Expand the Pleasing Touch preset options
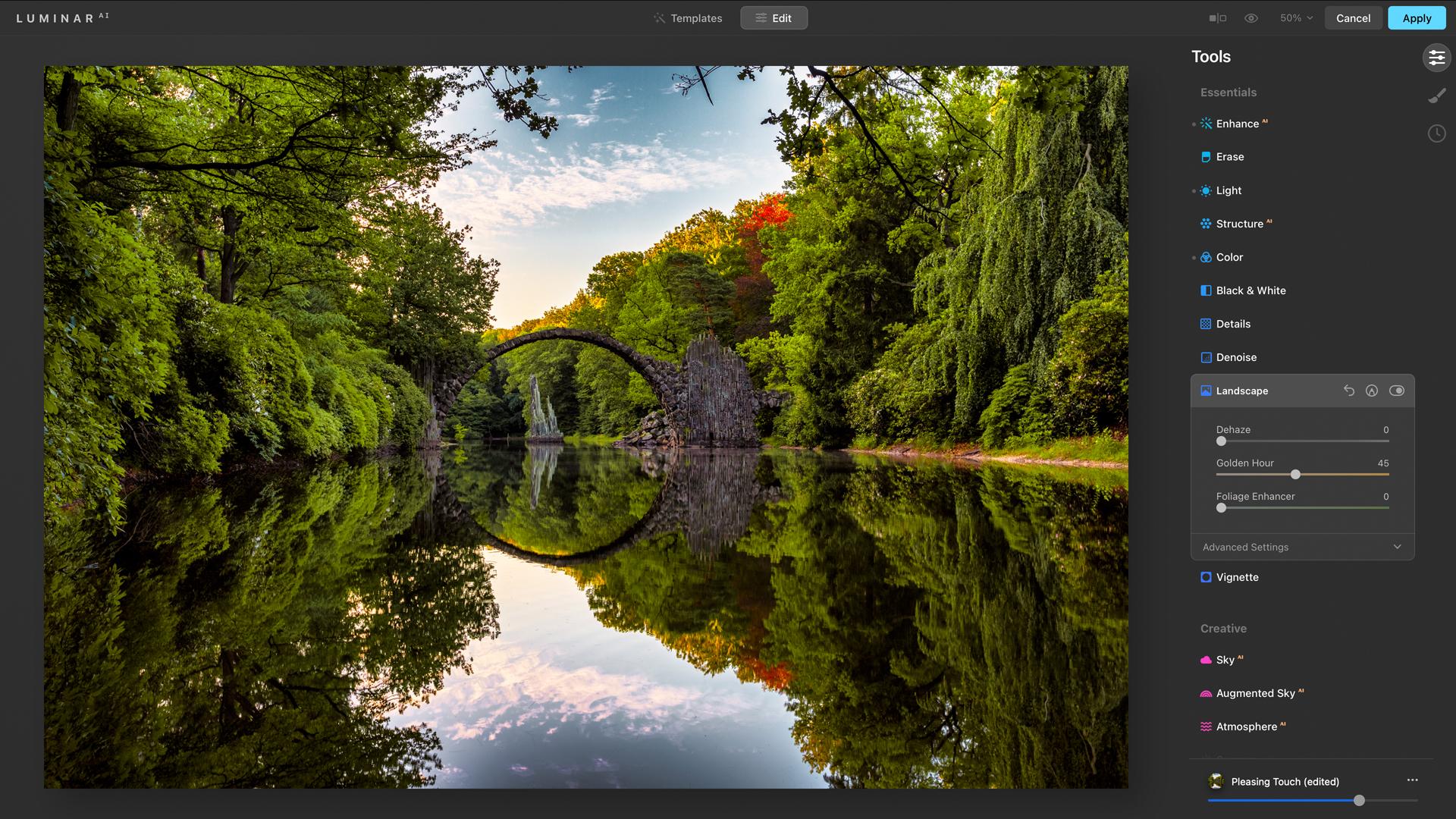Viewport: 1456px width, 819px height. coord(1410,781)
